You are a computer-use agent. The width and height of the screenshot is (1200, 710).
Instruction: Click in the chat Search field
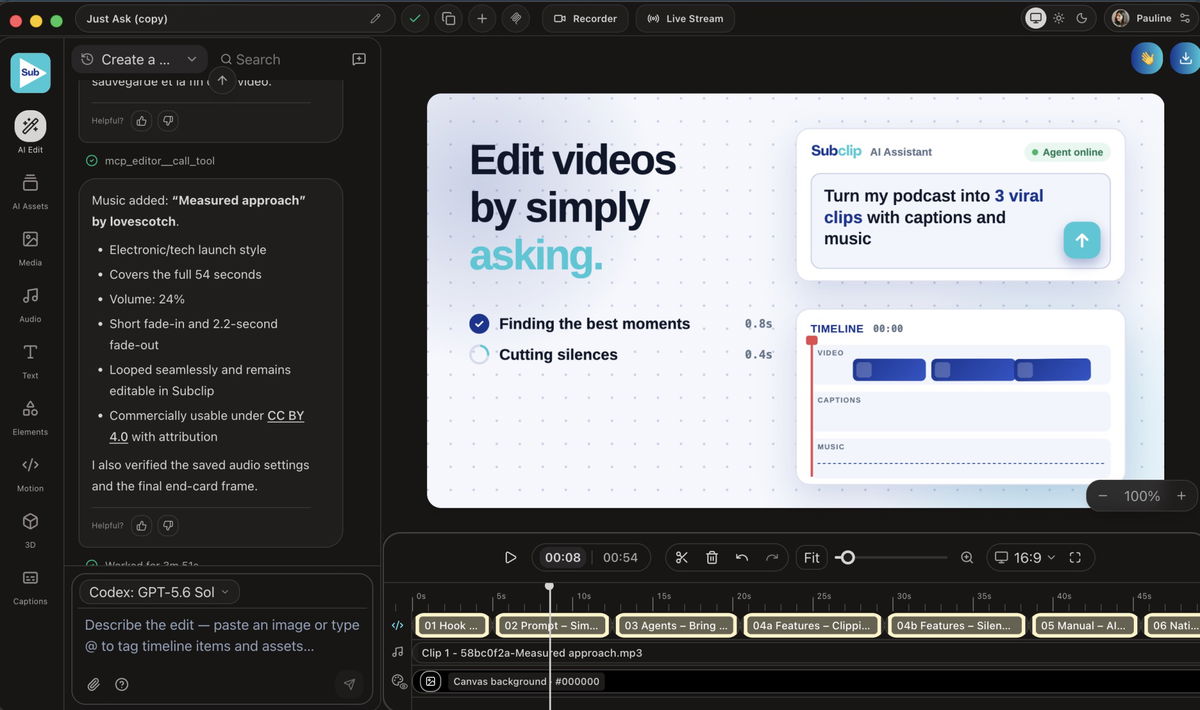pos(257,59)
